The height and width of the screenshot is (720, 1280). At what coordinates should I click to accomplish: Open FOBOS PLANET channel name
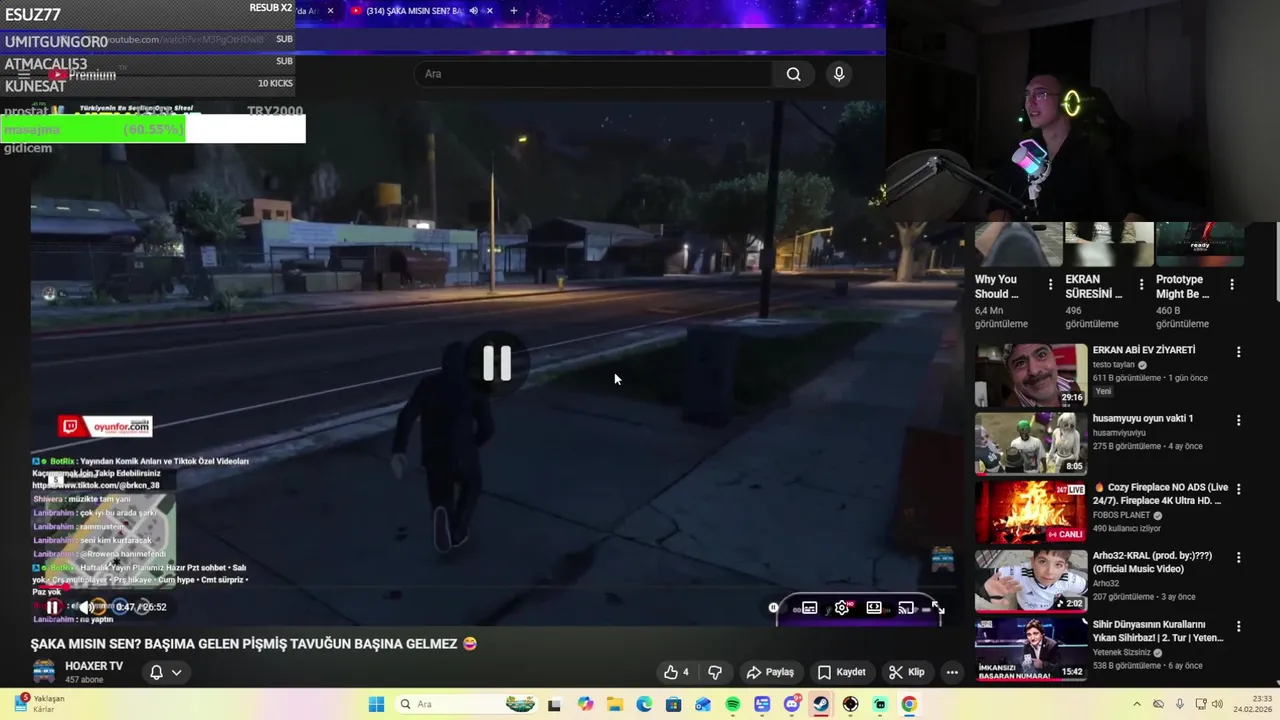[x=1121, y=515]
